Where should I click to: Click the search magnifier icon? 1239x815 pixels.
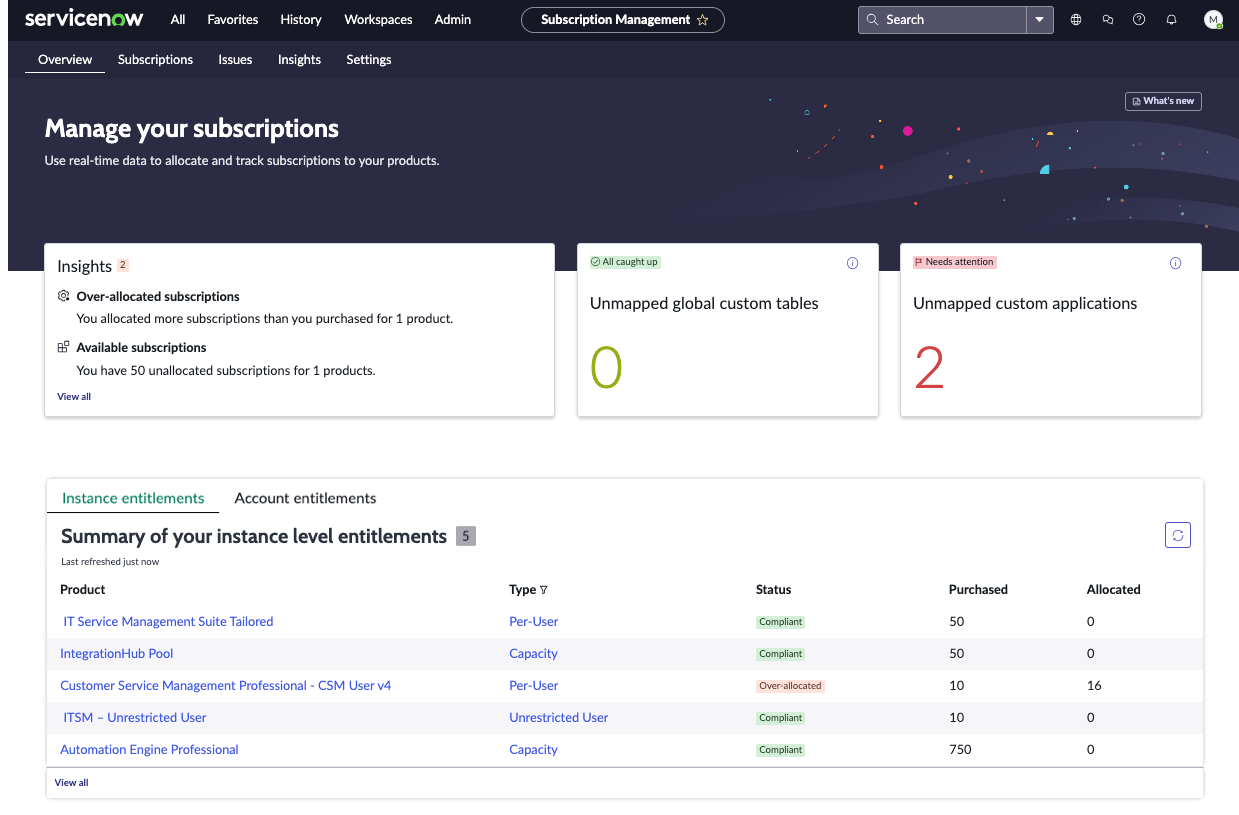click(873, 20)
